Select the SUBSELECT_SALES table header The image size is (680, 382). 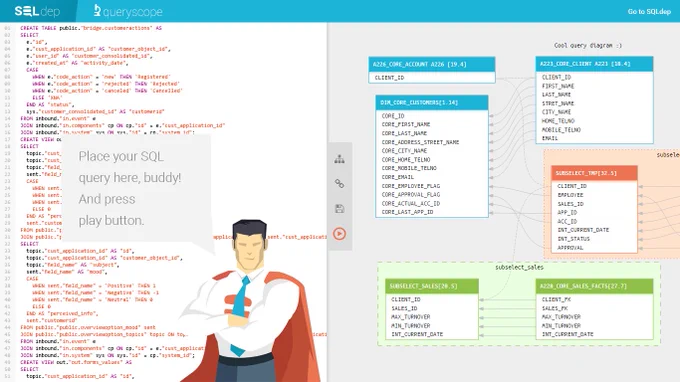coord(432,286)
